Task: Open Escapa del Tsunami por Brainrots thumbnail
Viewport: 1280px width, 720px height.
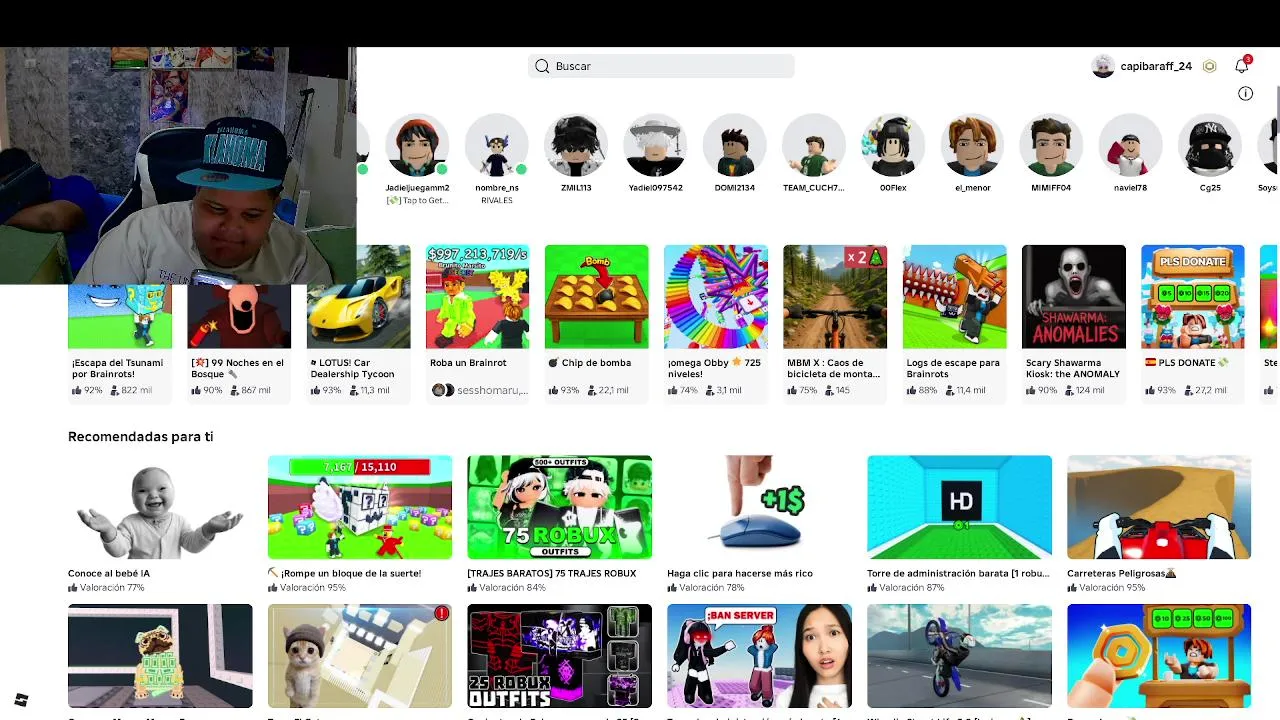Action: (120, 317)
